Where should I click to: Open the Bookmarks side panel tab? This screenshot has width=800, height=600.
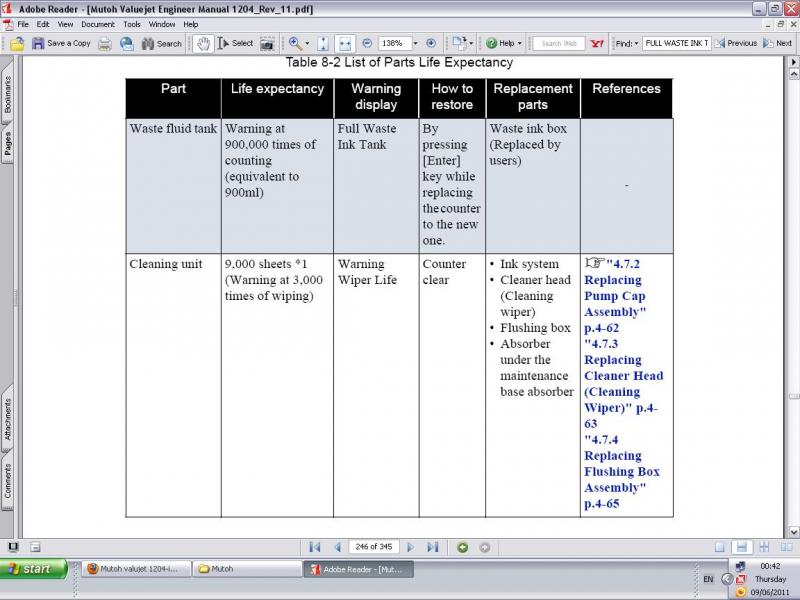click(x=7, y=95)
